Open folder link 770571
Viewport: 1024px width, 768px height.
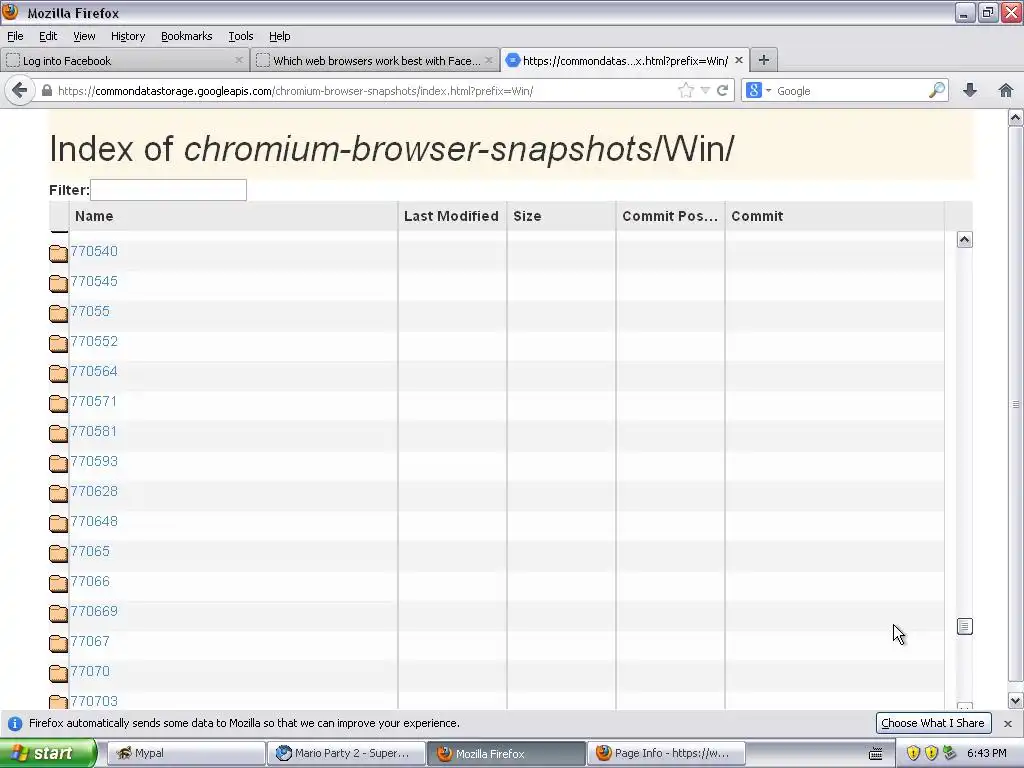coord(93,402)
